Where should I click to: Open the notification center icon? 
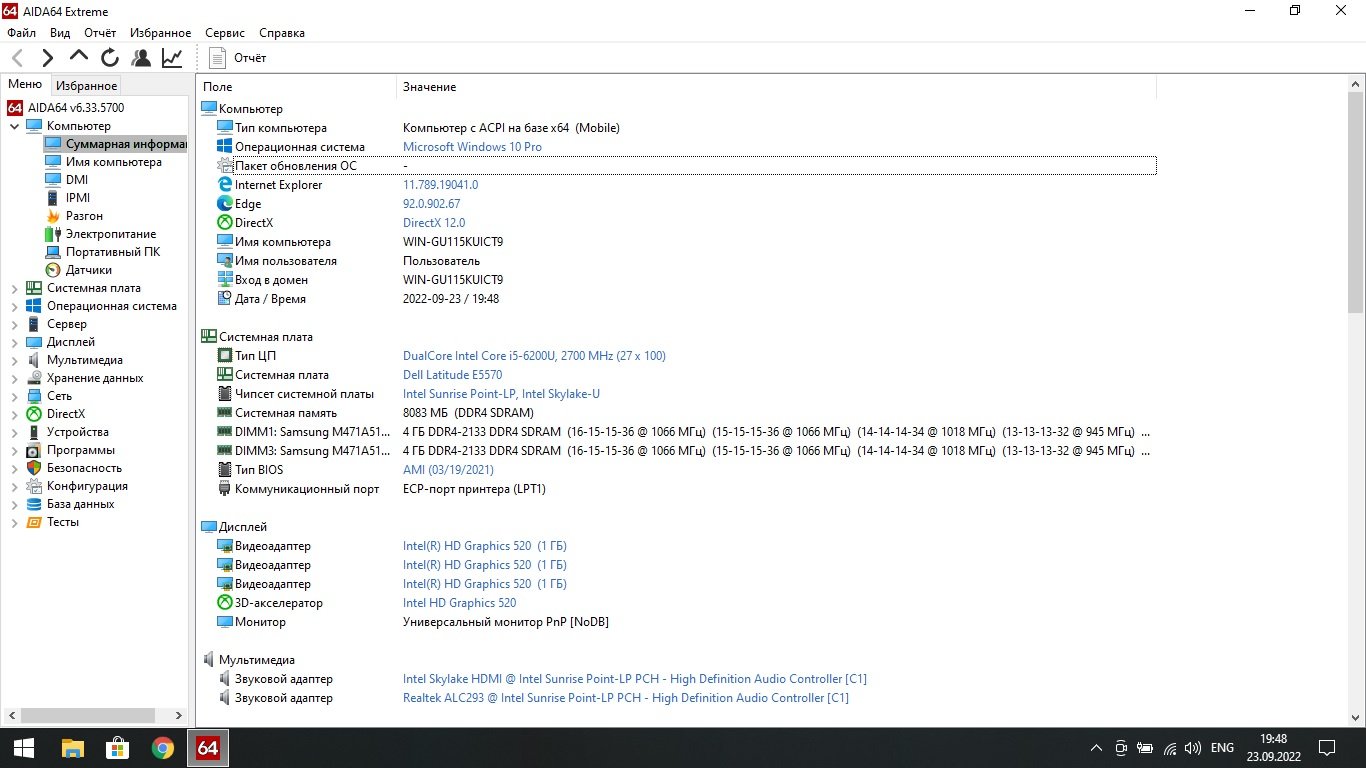1327,747
